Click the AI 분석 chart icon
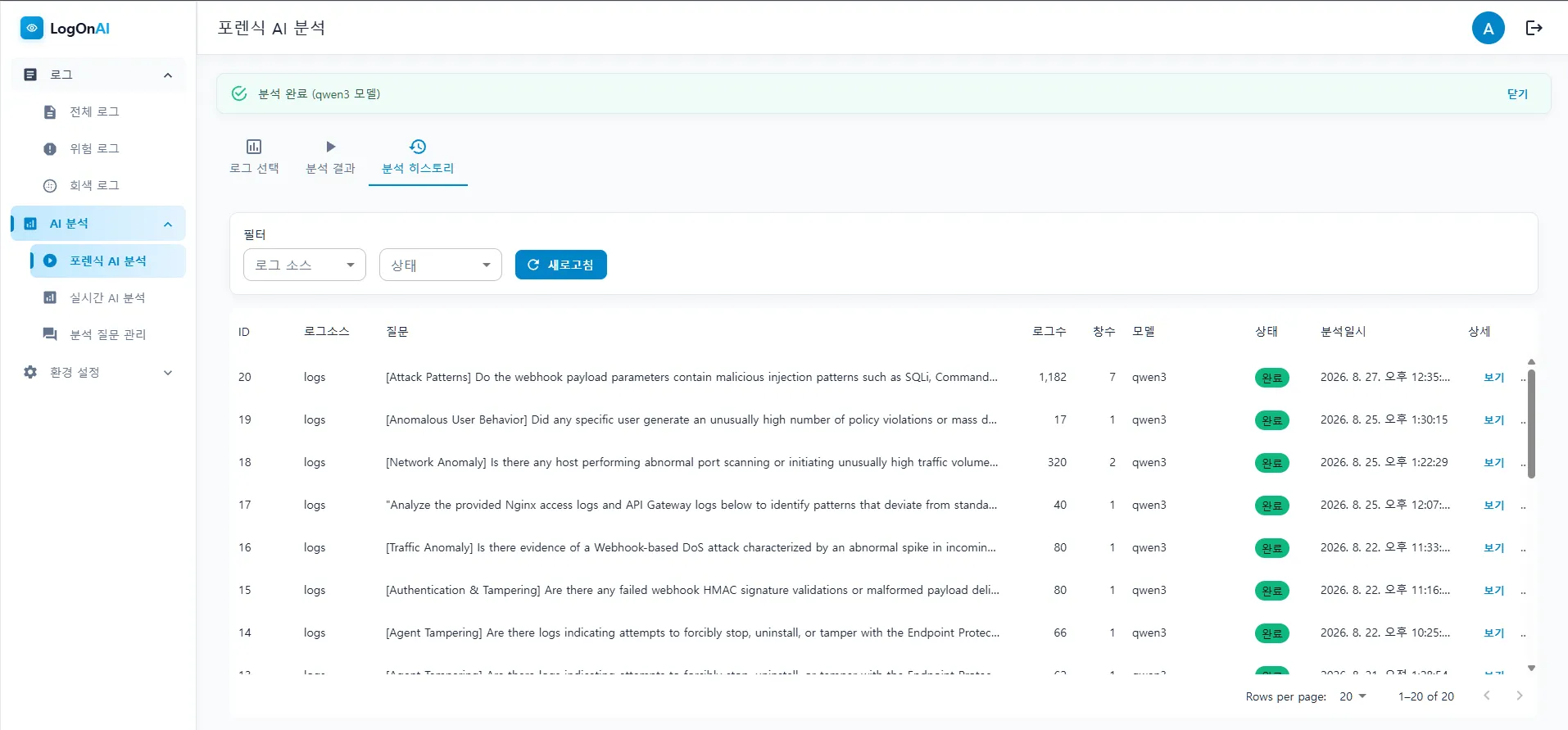Image resolution: width=1568 pixels, height=730 pixels. point(30,224)
